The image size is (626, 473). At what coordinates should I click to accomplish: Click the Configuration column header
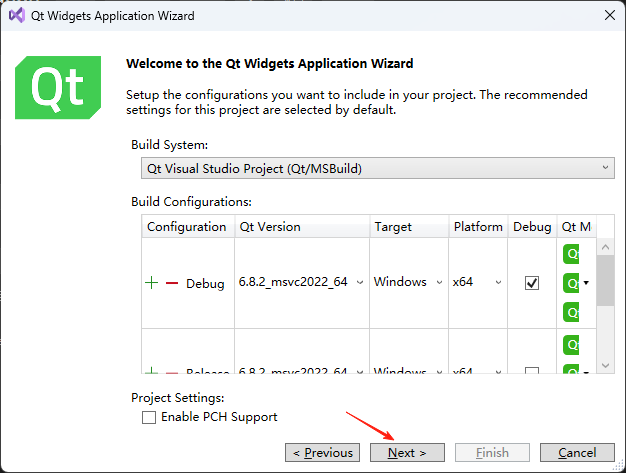pos(188,226)
